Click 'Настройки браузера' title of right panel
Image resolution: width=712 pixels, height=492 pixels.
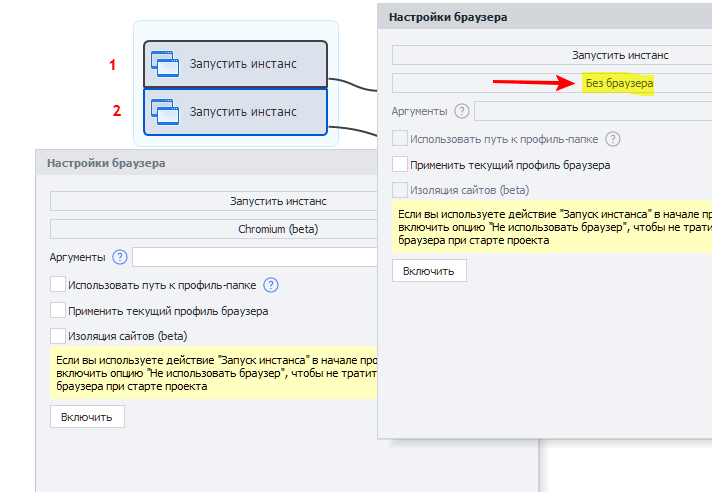(448, 17)
